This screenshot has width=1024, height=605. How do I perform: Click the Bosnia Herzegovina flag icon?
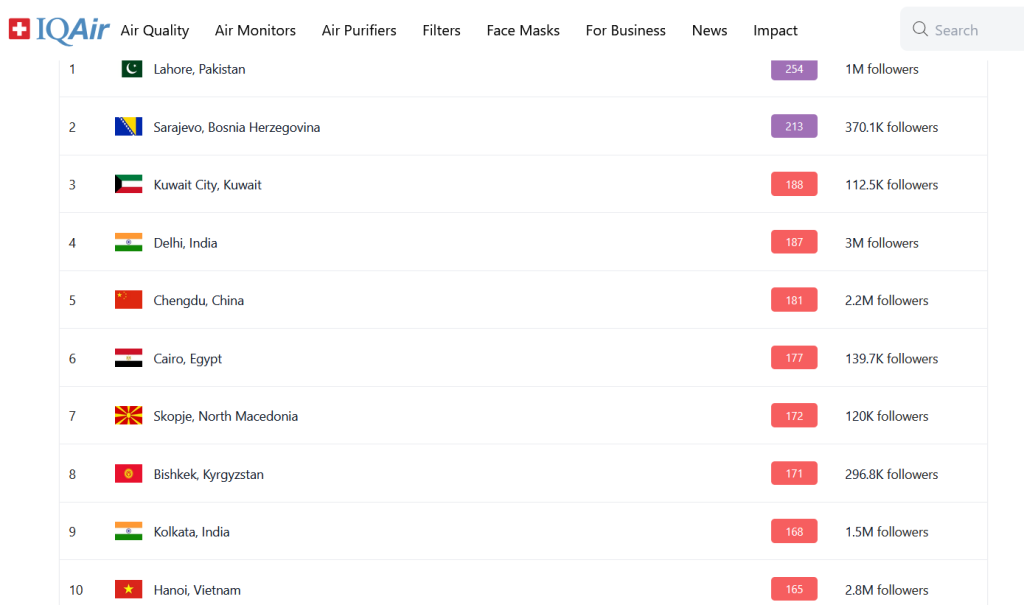click(128, 127)
